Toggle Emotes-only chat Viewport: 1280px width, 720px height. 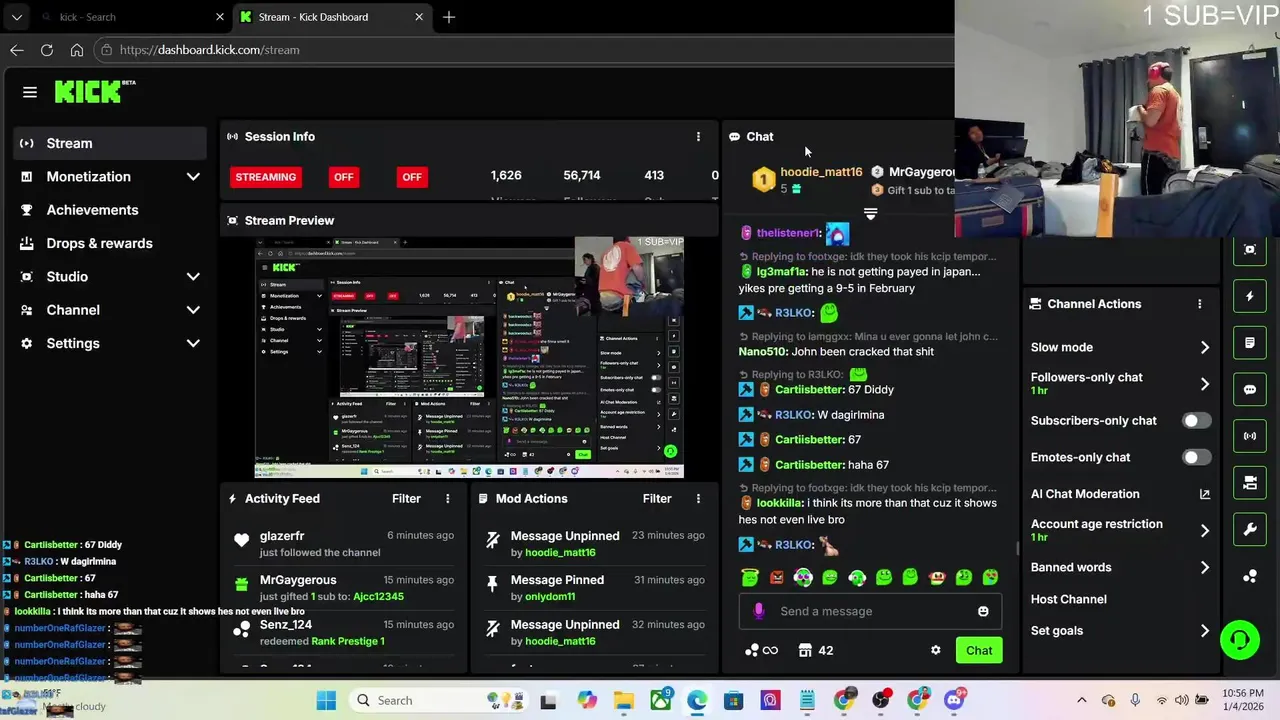(1197, 457)
